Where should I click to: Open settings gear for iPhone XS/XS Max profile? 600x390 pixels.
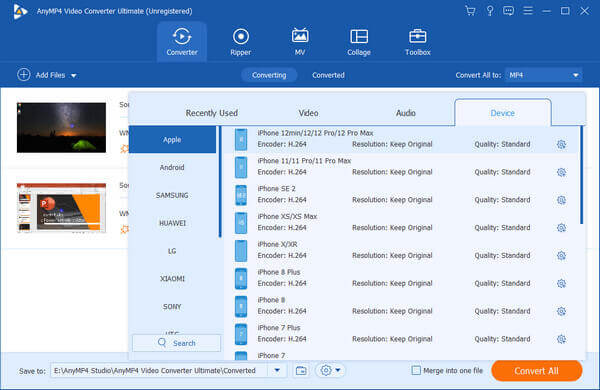(561, 228)
